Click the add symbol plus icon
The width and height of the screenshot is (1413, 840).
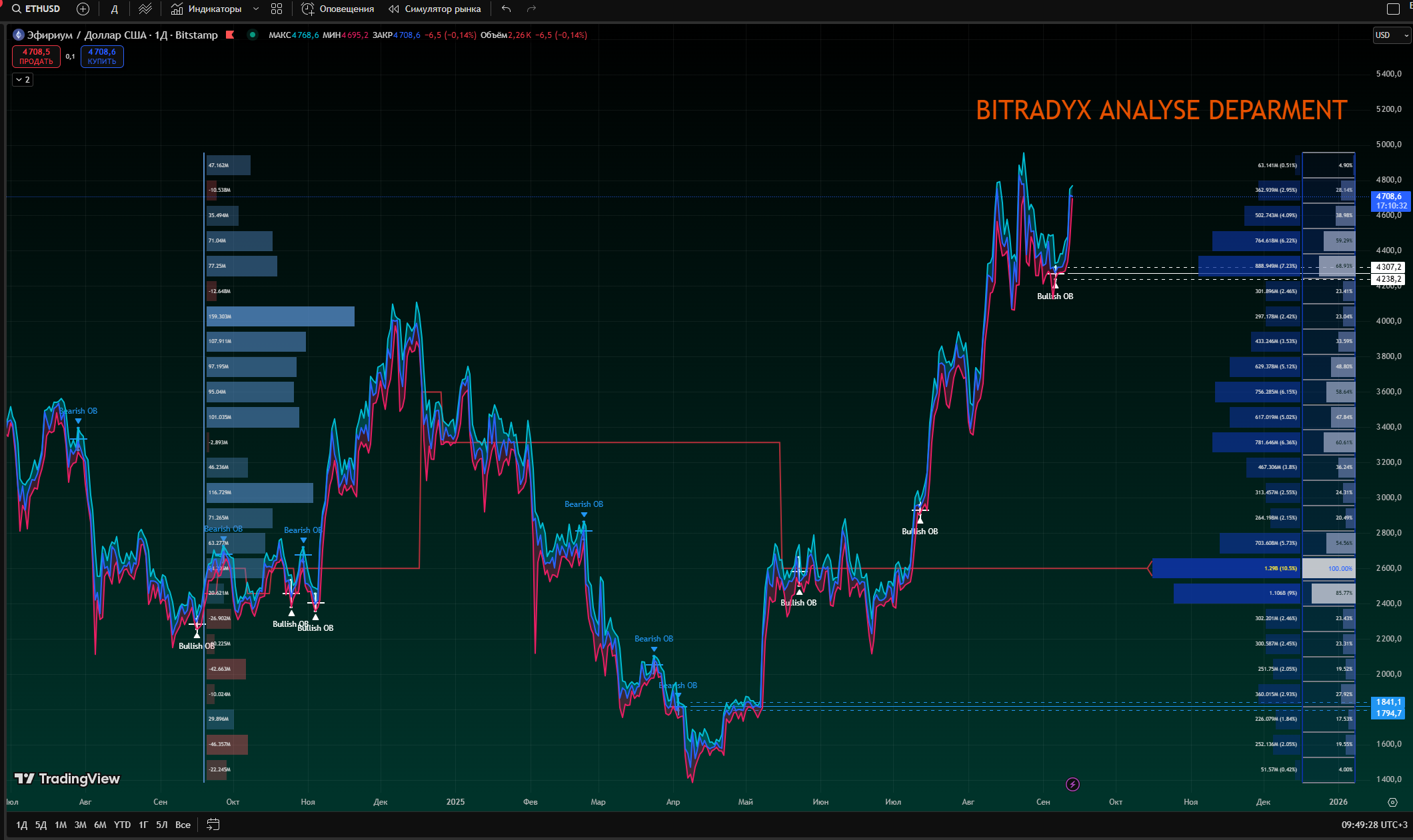point(83,9)
